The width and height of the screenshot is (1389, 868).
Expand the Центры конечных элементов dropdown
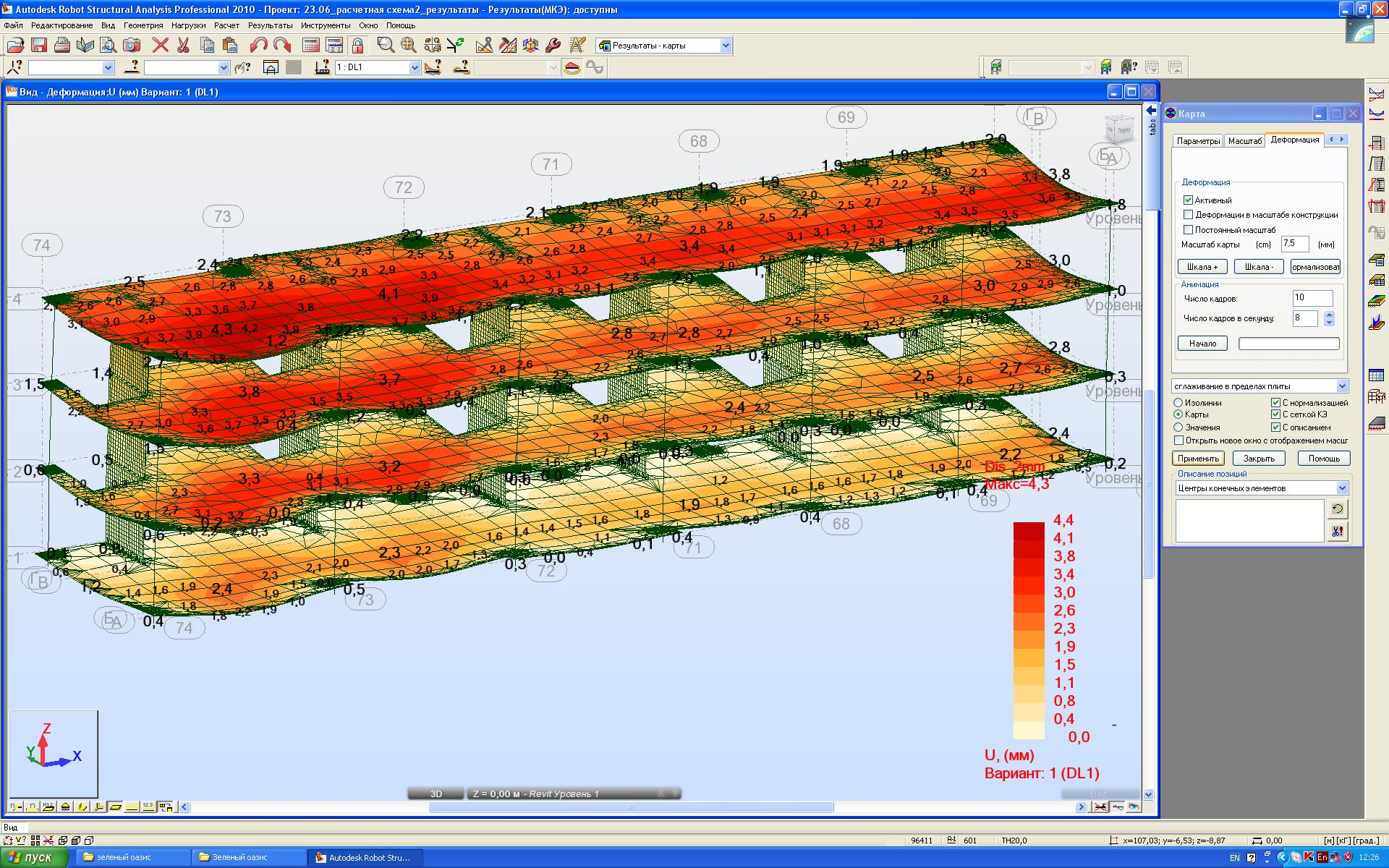tap(1342, 488)
